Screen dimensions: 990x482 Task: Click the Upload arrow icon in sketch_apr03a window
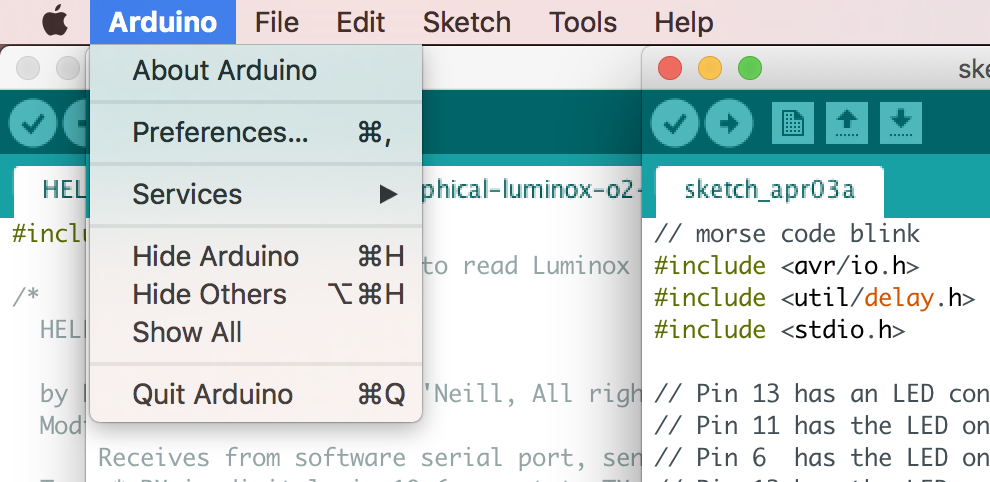(729, 123)
